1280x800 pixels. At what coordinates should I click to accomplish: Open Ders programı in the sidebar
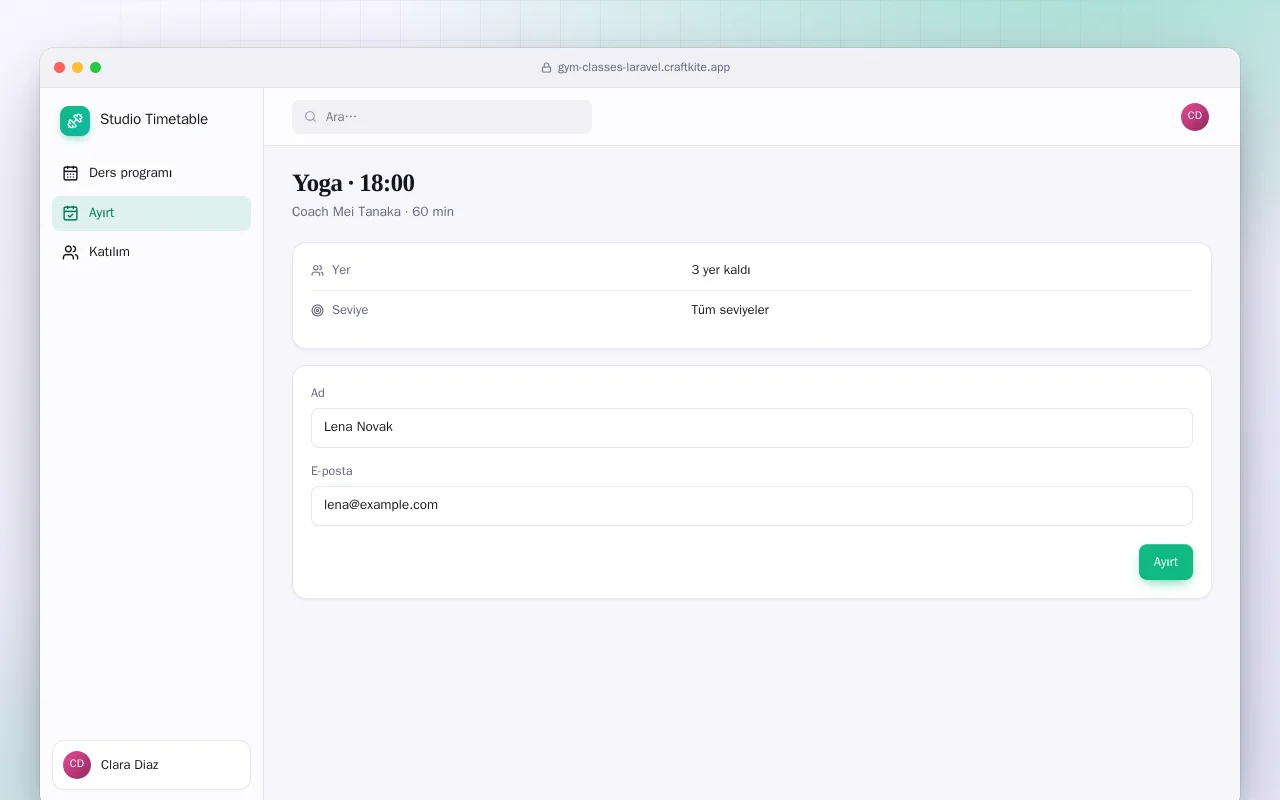pos(152,173)
